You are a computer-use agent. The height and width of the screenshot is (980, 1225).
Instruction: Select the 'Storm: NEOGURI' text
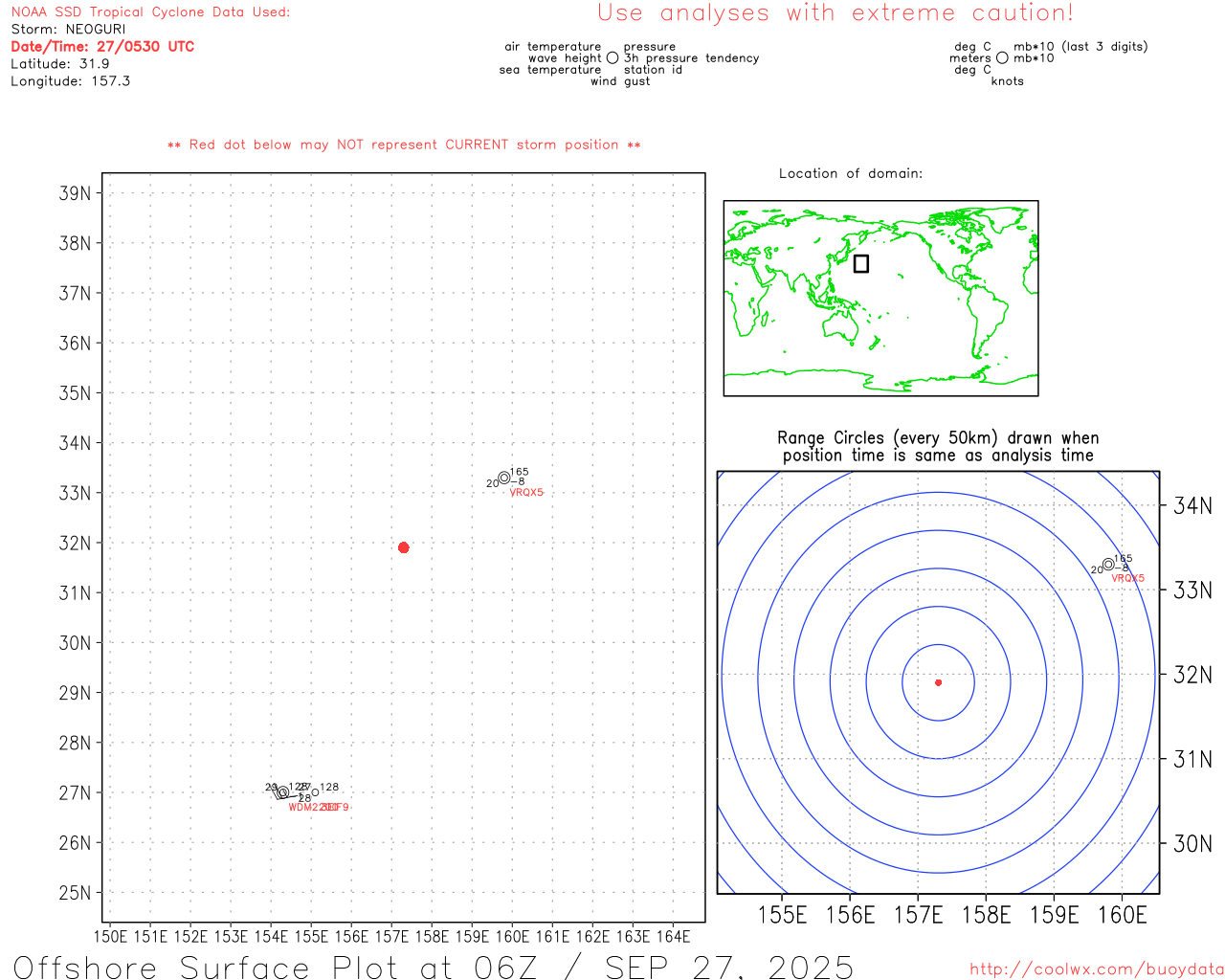(68, 30)
